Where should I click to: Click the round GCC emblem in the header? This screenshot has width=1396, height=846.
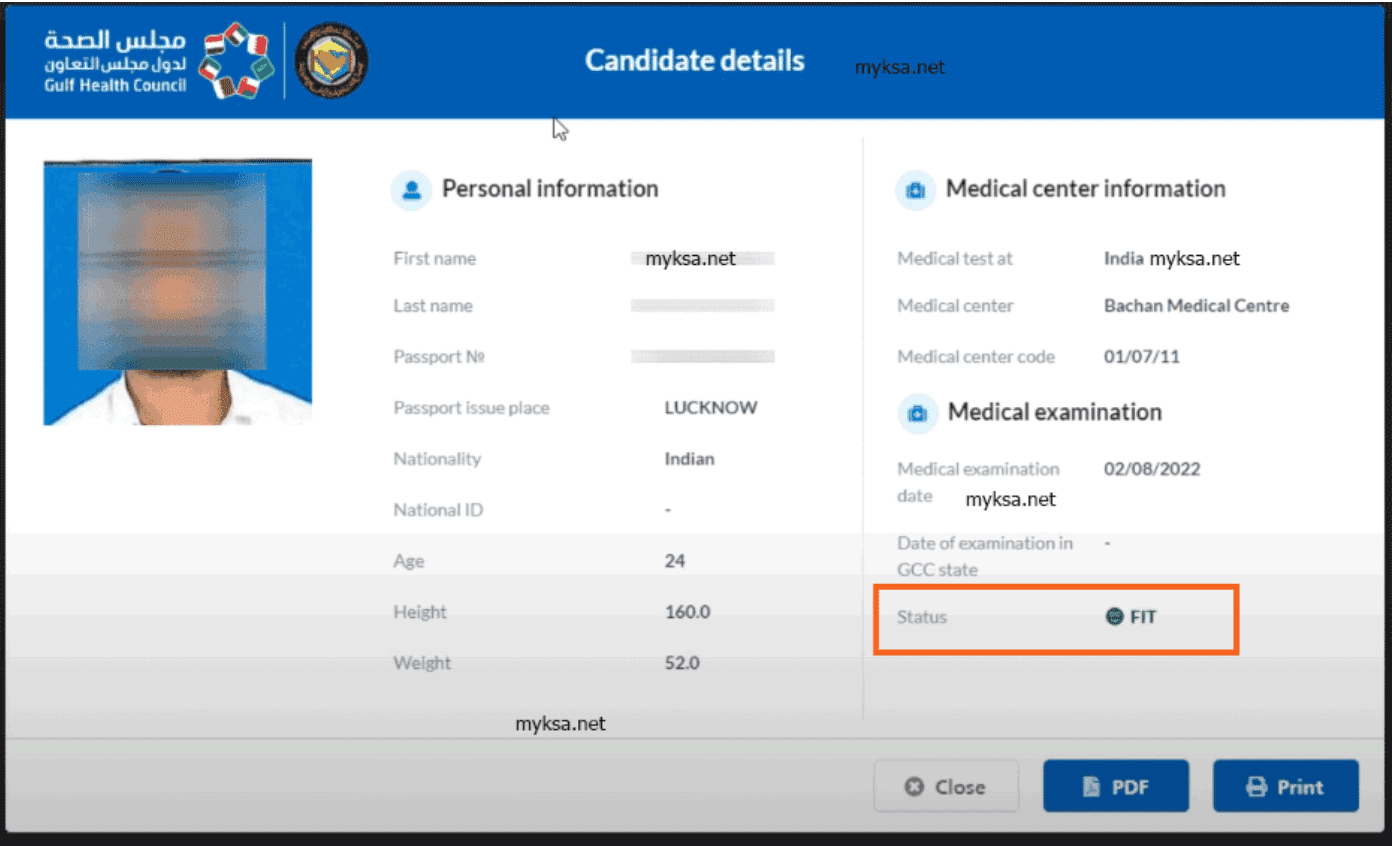coord(334,61)
